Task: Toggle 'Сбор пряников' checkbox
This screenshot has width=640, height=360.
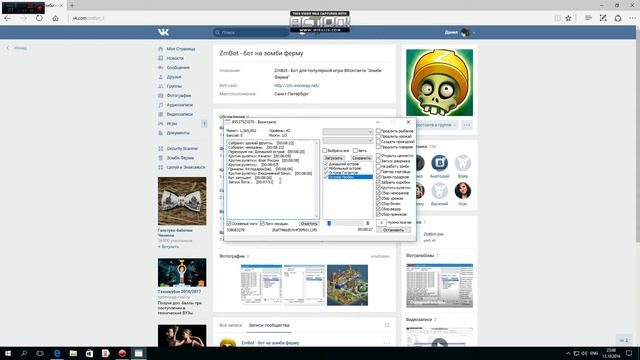Action: 378,214
